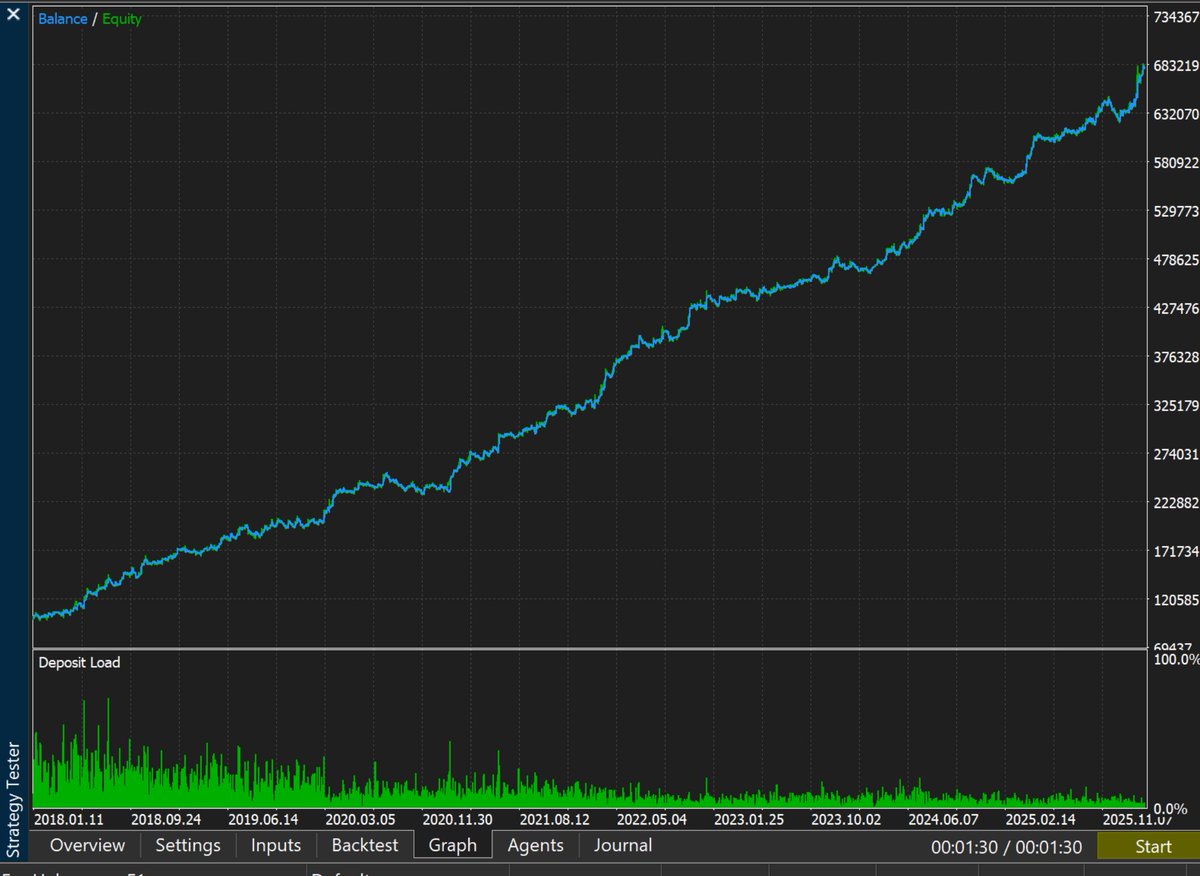Viewport: 1200px width, 876px height.
Task: Click the elapsed time 00:01:30 / 00:01:30
Action: point(1007,846)
